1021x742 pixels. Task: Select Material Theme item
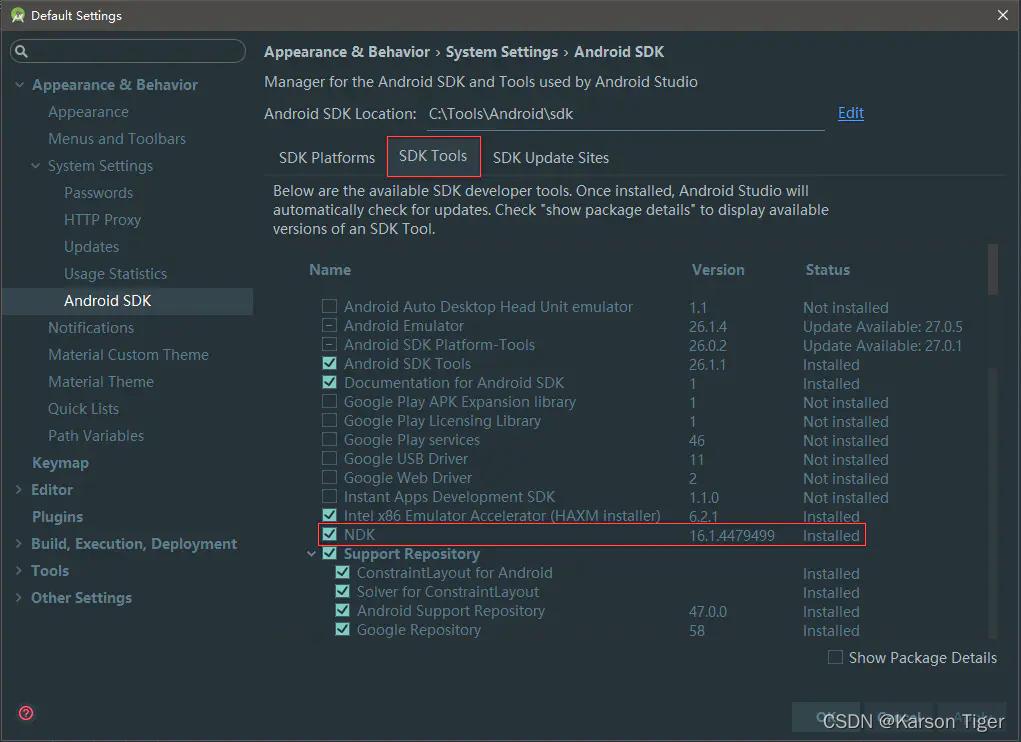[101, 382]
